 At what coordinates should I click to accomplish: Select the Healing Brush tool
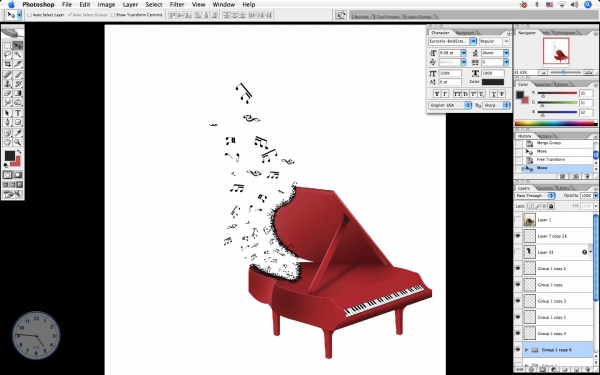click(7, 75)
